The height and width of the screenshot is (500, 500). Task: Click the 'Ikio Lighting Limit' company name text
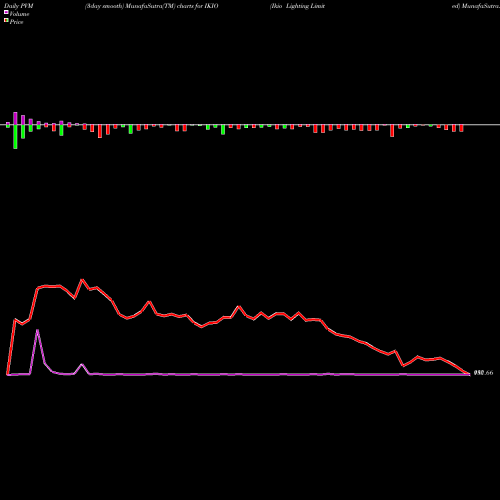[x=297, y=6]
